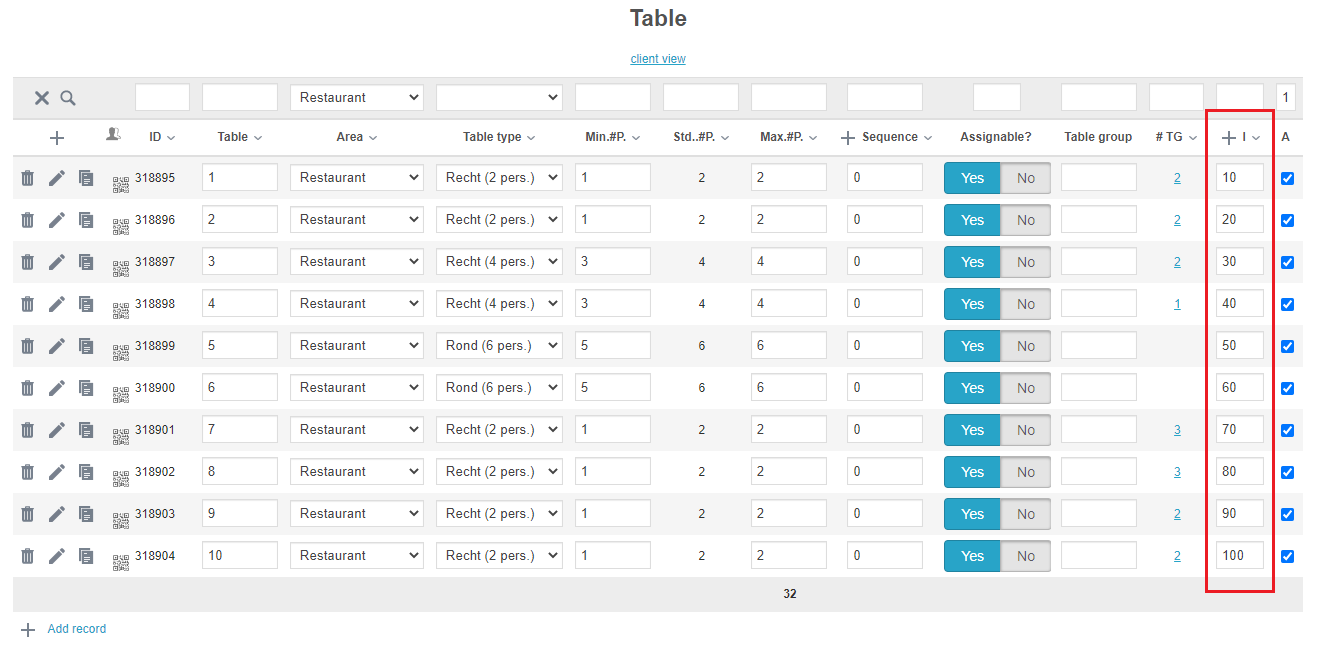The width and height of the screenshot is (1318, 657).
Task: Sort by Max.#P. column header
Action: coord(789,138)
